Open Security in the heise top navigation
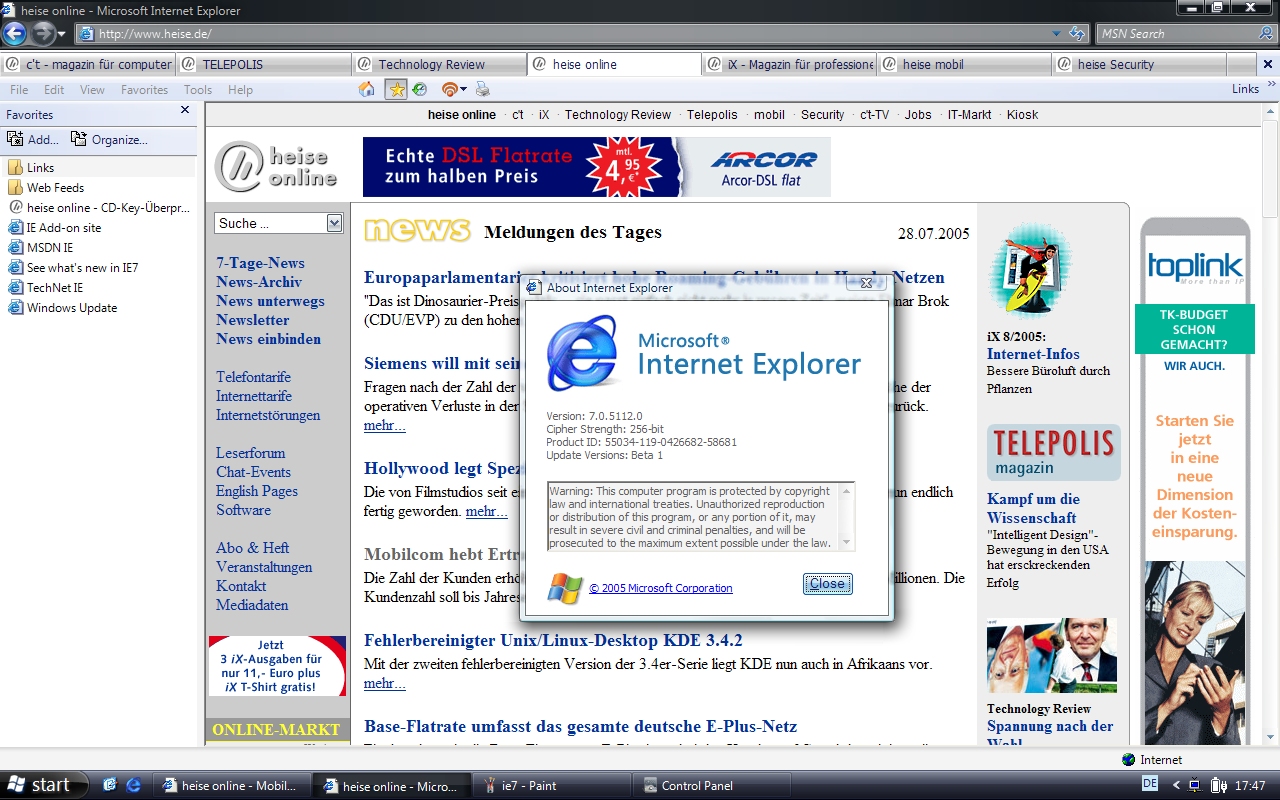This screenshot has height=800, width=1280. click(x=822, y=115)
